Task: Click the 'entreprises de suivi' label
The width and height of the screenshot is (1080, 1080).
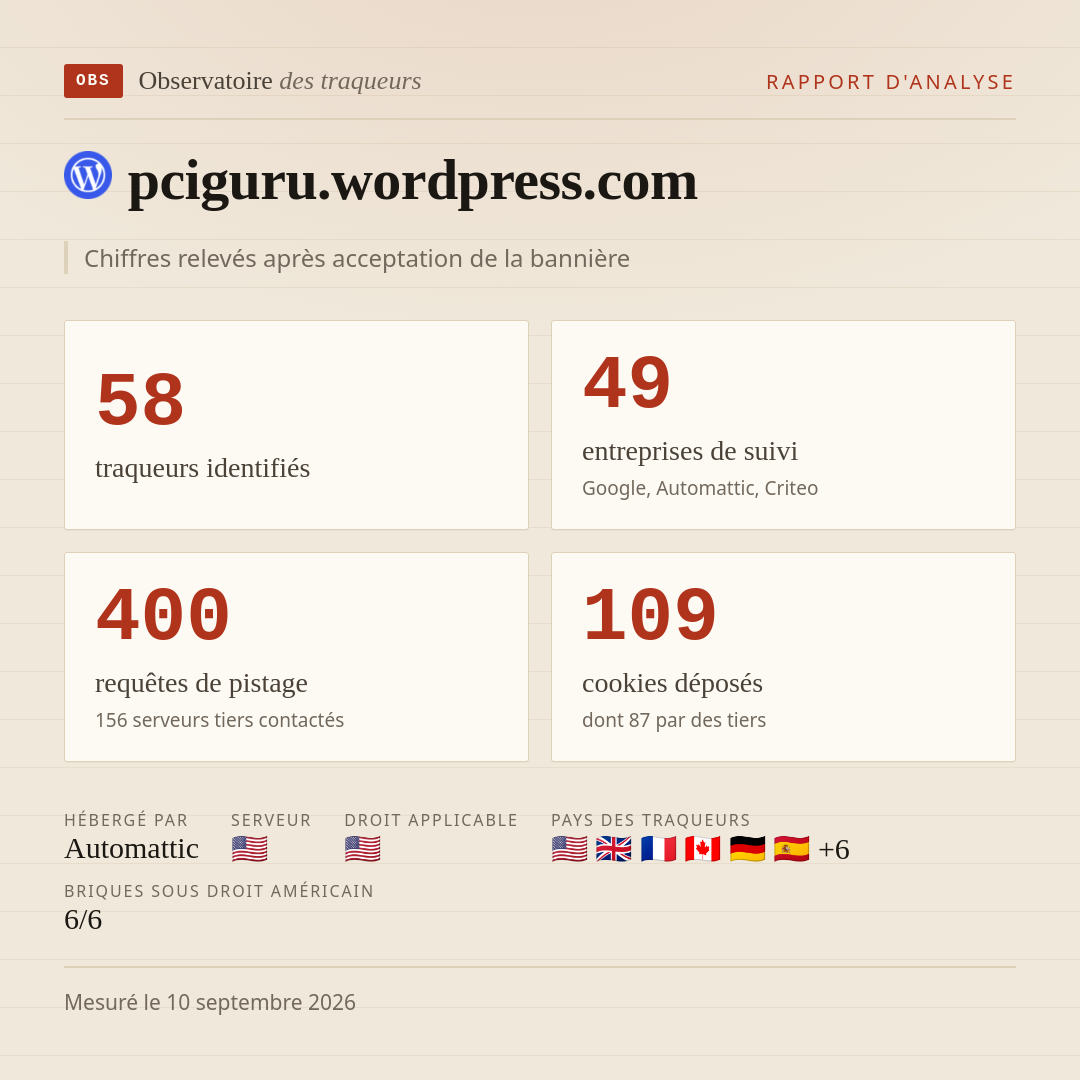Action: click(689, 452)
